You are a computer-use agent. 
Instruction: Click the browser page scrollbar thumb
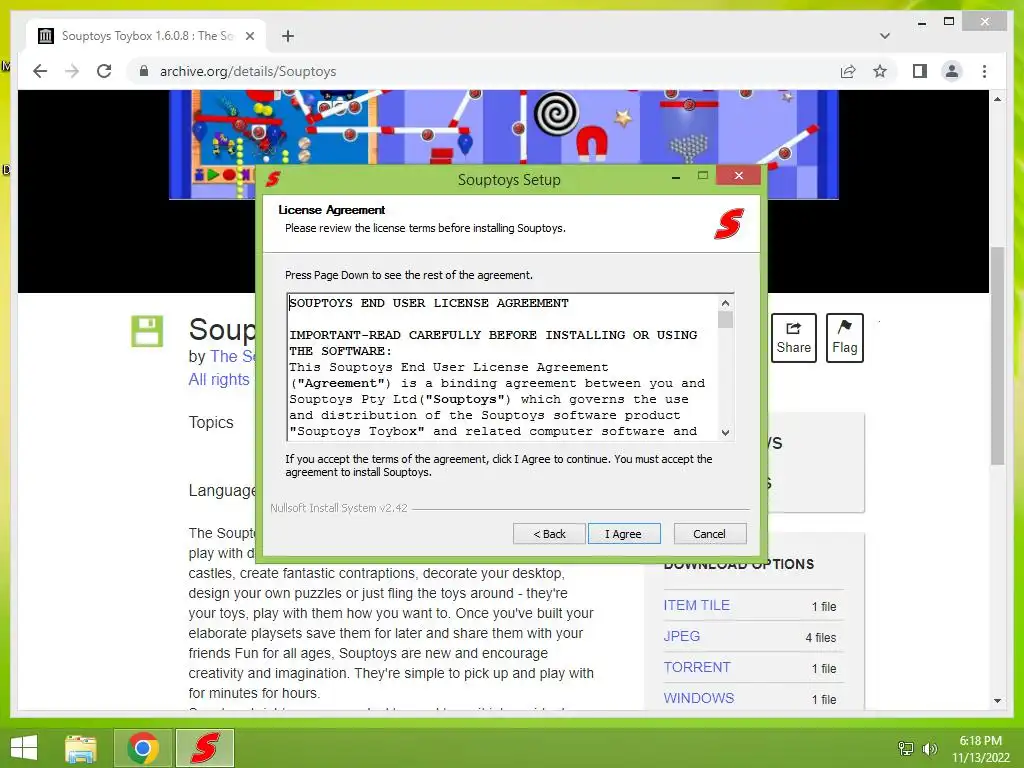(997, 356)
